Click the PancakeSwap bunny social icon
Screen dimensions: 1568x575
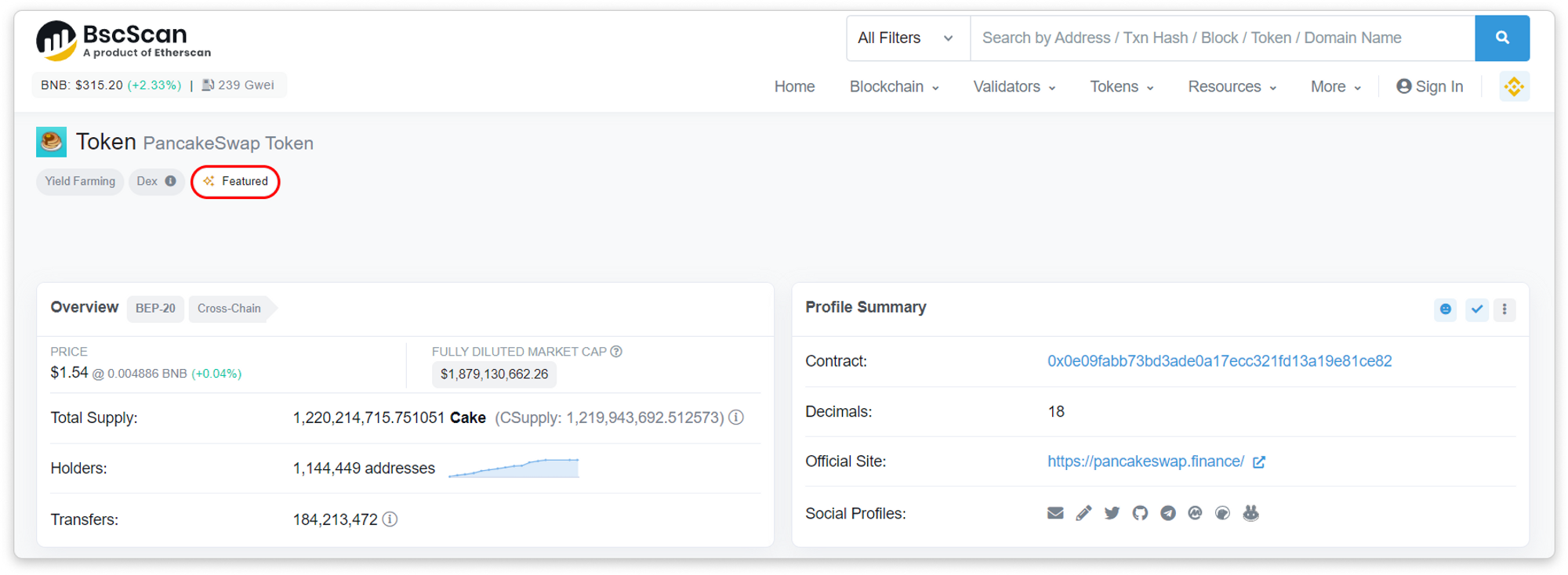(1251, 513)
